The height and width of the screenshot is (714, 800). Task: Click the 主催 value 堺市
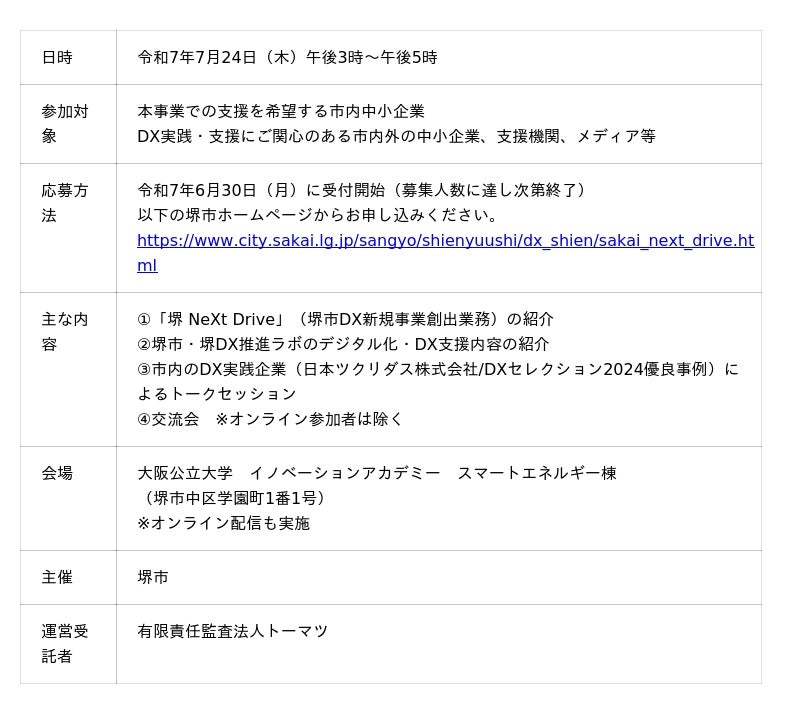pyautogui.click(x=153, y=578)
